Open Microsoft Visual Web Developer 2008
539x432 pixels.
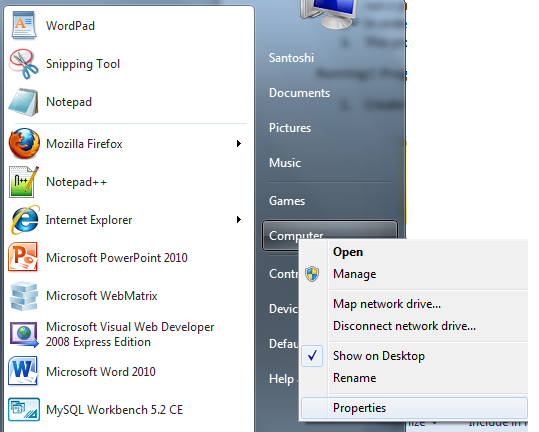(x=130, y=334)
